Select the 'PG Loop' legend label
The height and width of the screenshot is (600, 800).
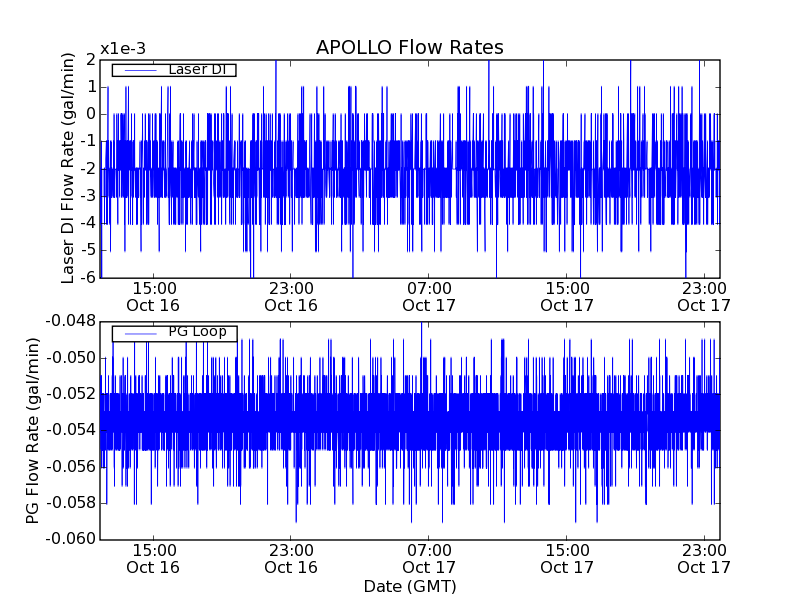click(197, 332)
